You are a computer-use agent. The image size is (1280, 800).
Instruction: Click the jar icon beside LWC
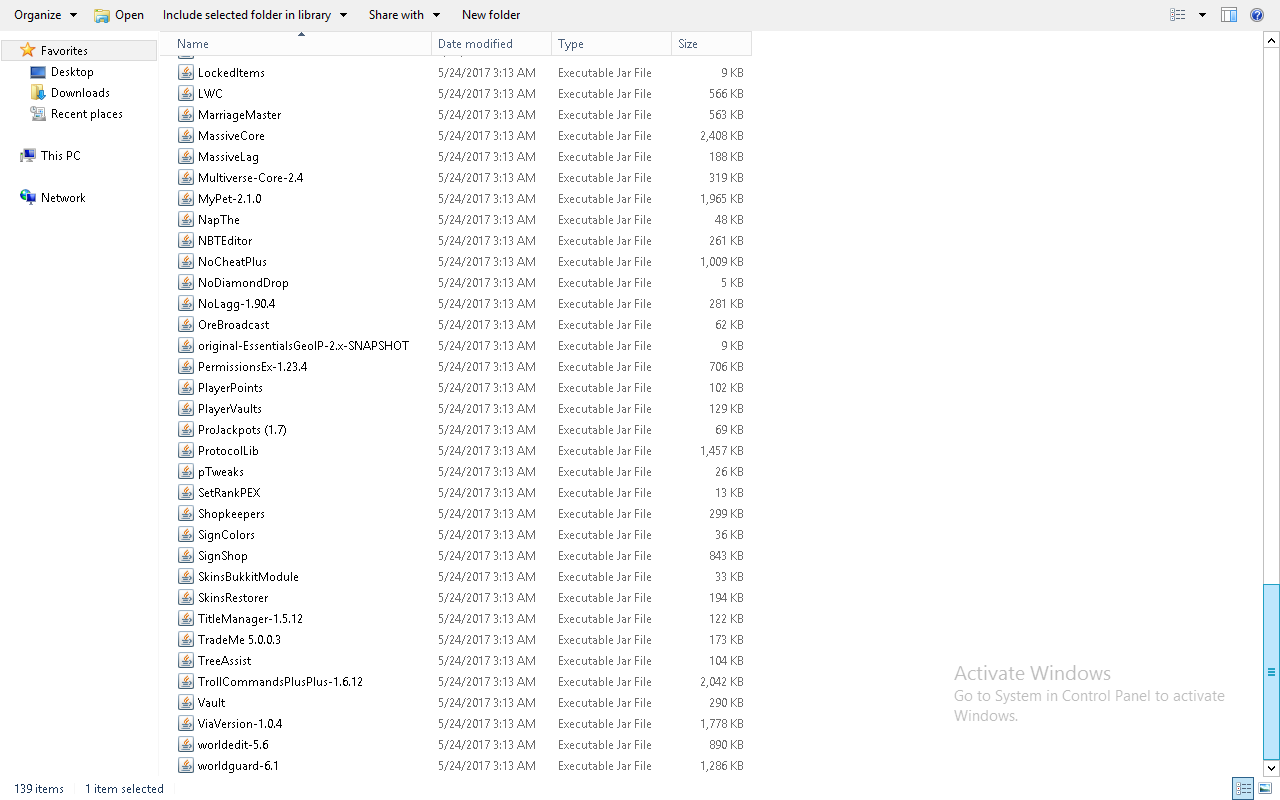tap(186, 94)
